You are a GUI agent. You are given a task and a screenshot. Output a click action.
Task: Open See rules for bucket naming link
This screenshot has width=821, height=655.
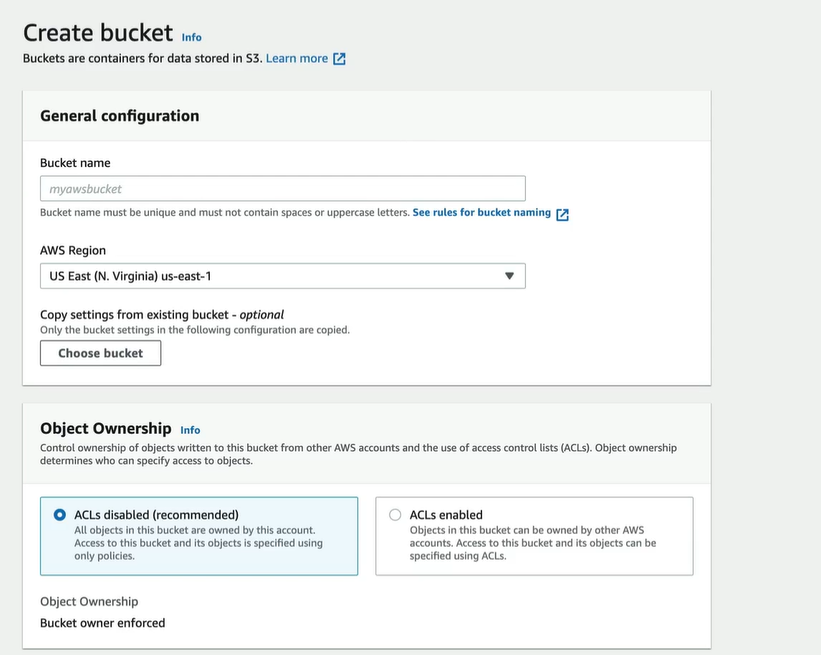[482, 213]
